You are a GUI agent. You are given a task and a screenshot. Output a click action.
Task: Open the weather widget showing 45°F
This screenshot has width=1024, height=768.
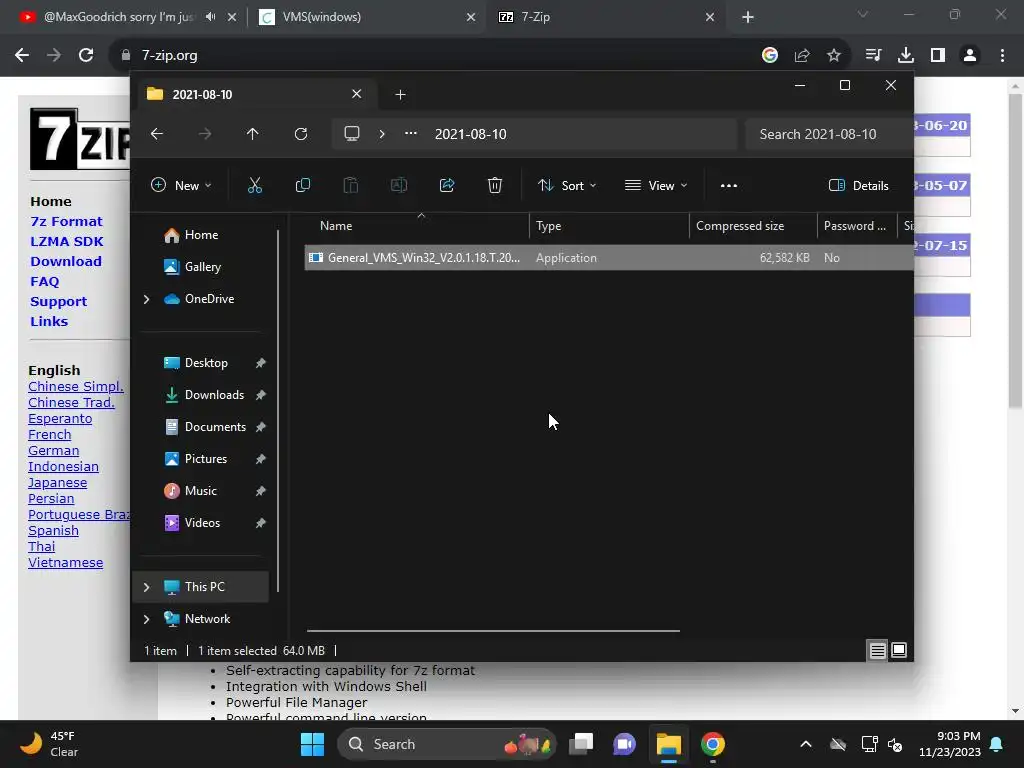click(50, 744)
